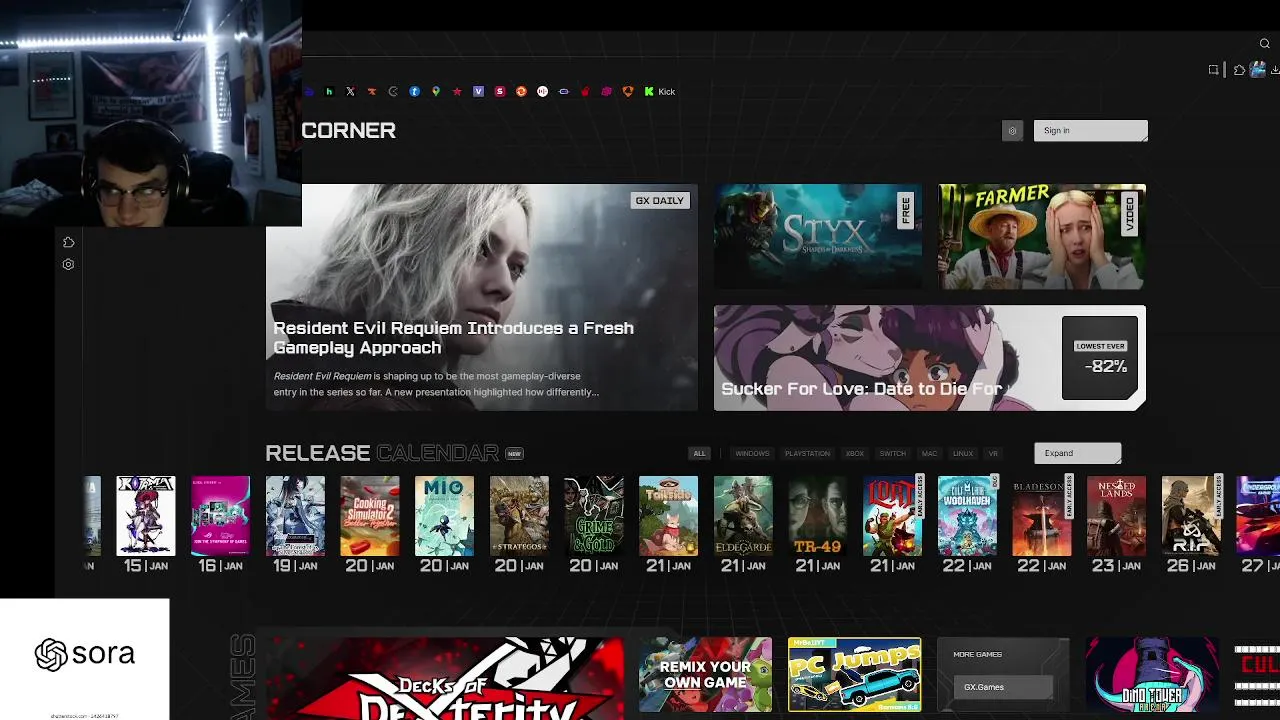1280x720 pixels.
Task: Open the game cover dated 15 JAN
Action: (x=146, y=516)
